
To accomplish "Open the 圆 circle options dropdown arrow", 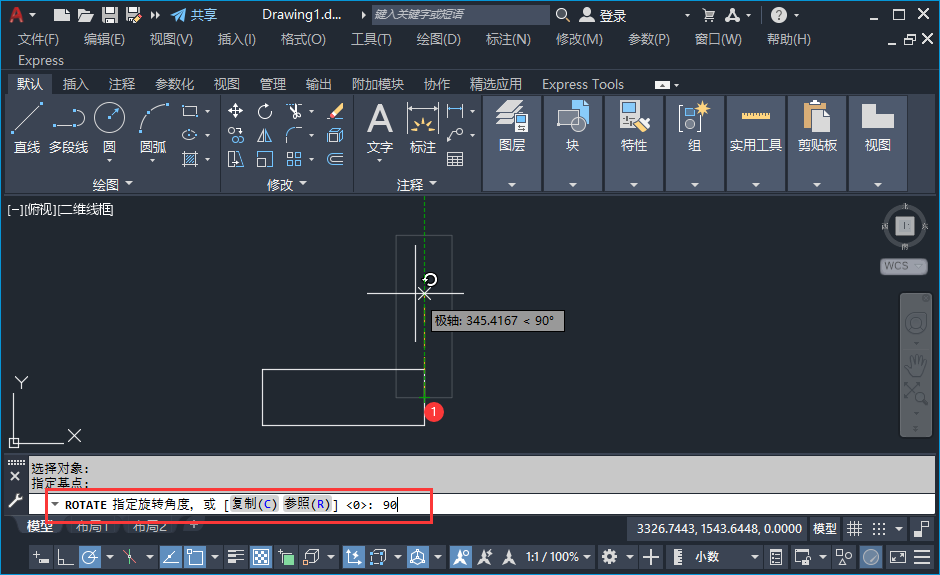I will coord(109,161).
